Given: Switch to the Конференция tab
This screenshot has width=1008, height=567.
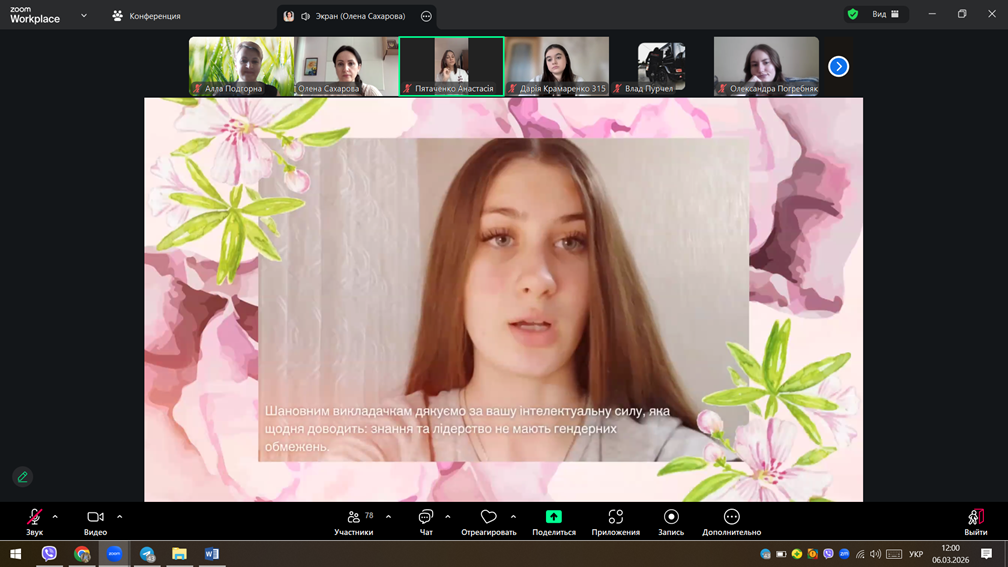Looking at the screenshot, I should point(146,16).
